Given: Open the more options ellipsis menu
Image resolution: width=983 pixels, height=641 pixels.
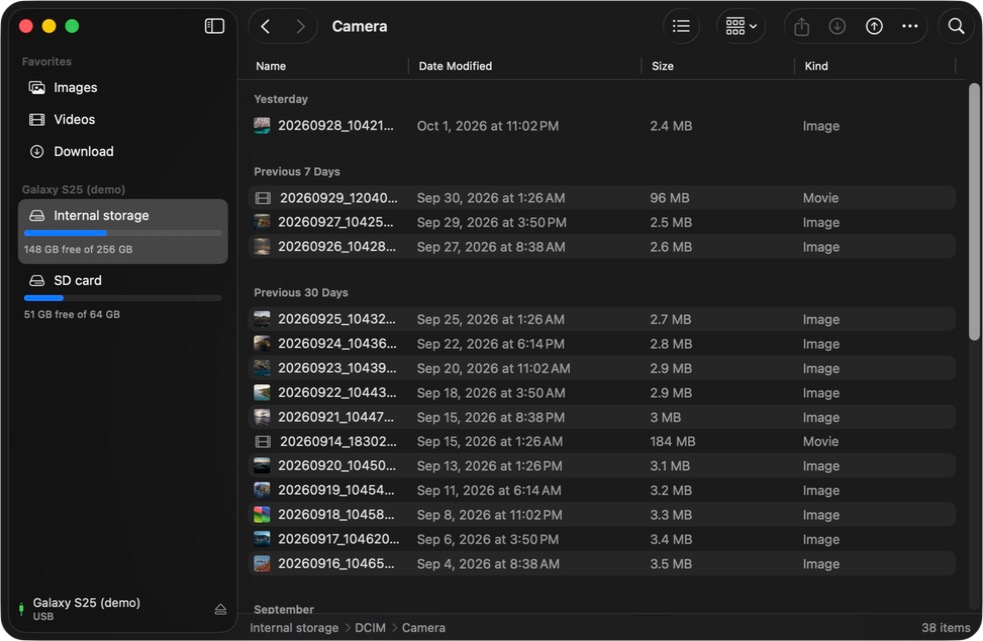Looking at the screenshot, I should click(x=910, y=26).
